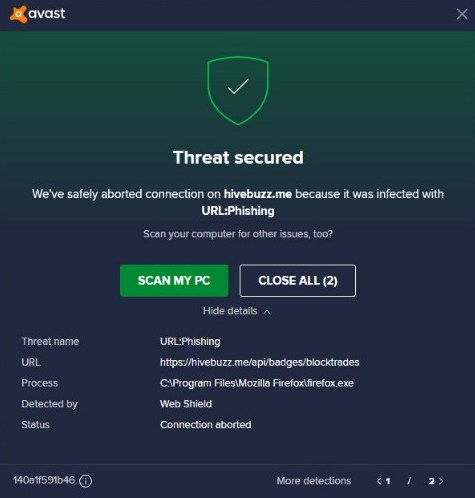Click the blocked hivebuzz.me URL value
This screenshot has width=475, height=498.
coord(260,362)
